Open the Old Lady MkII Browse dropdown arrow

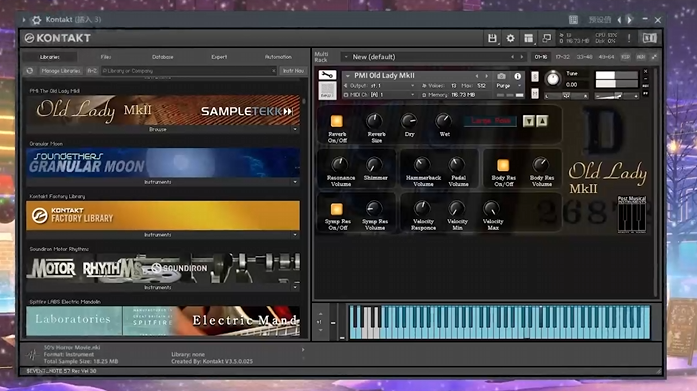click(295, 129)
